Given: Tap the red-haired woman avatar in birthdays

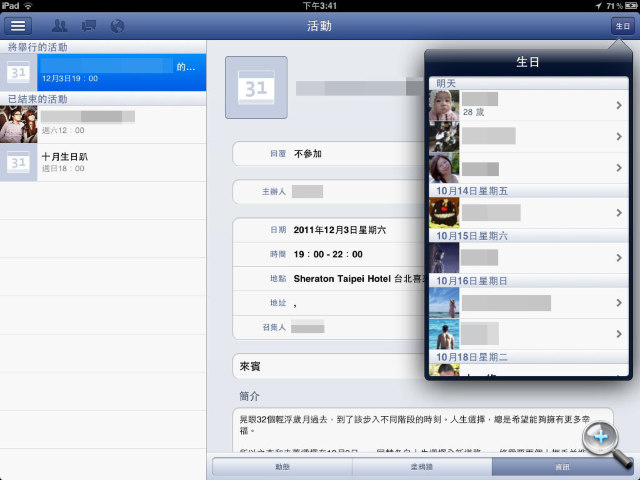Looking at the screenshot, I should 444,168.
